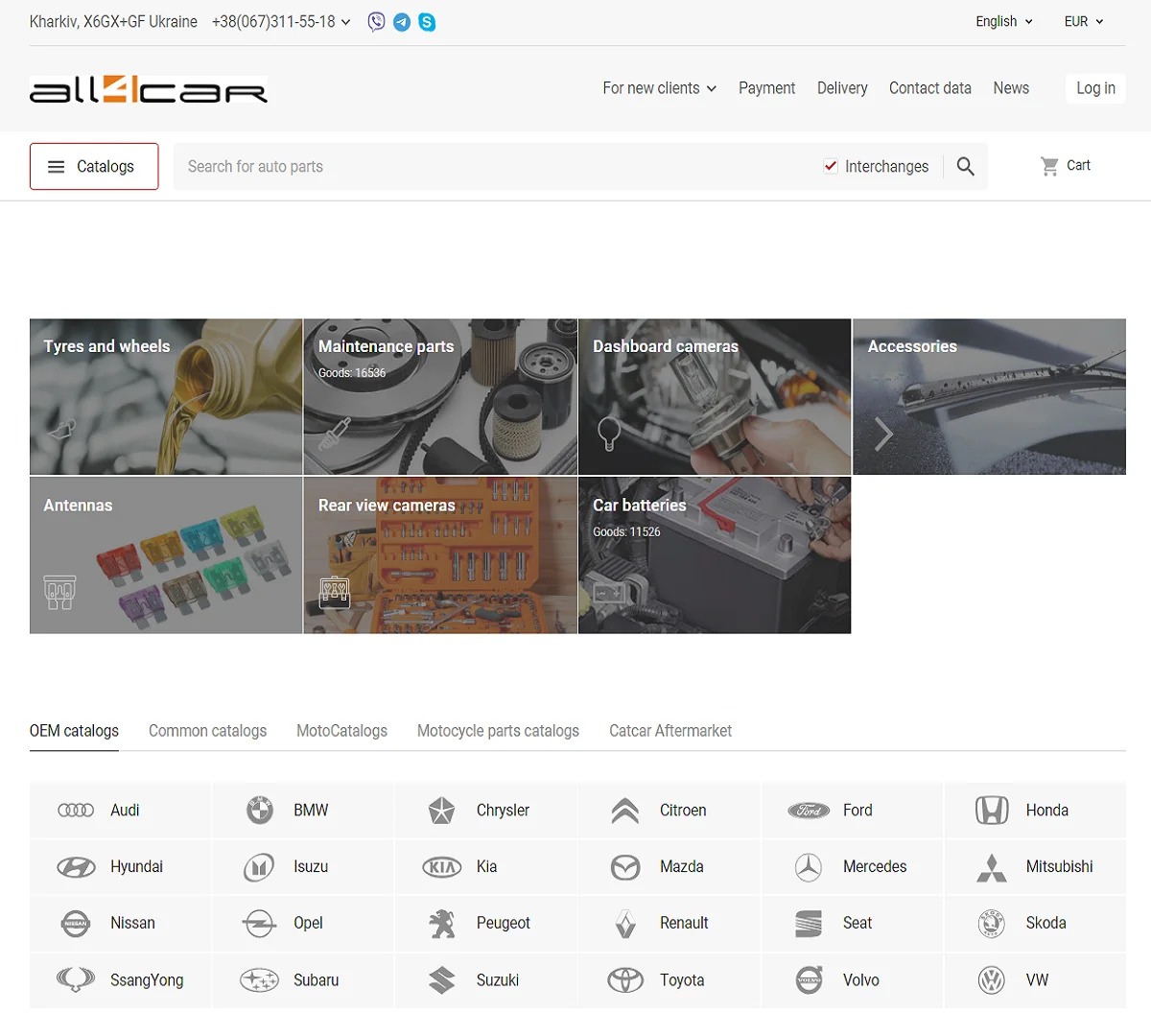The height and width of the screenshot is (1036, 1151).
Task: Open the Catcar Aftermarket tab
Action: click(x=669, y=730)
